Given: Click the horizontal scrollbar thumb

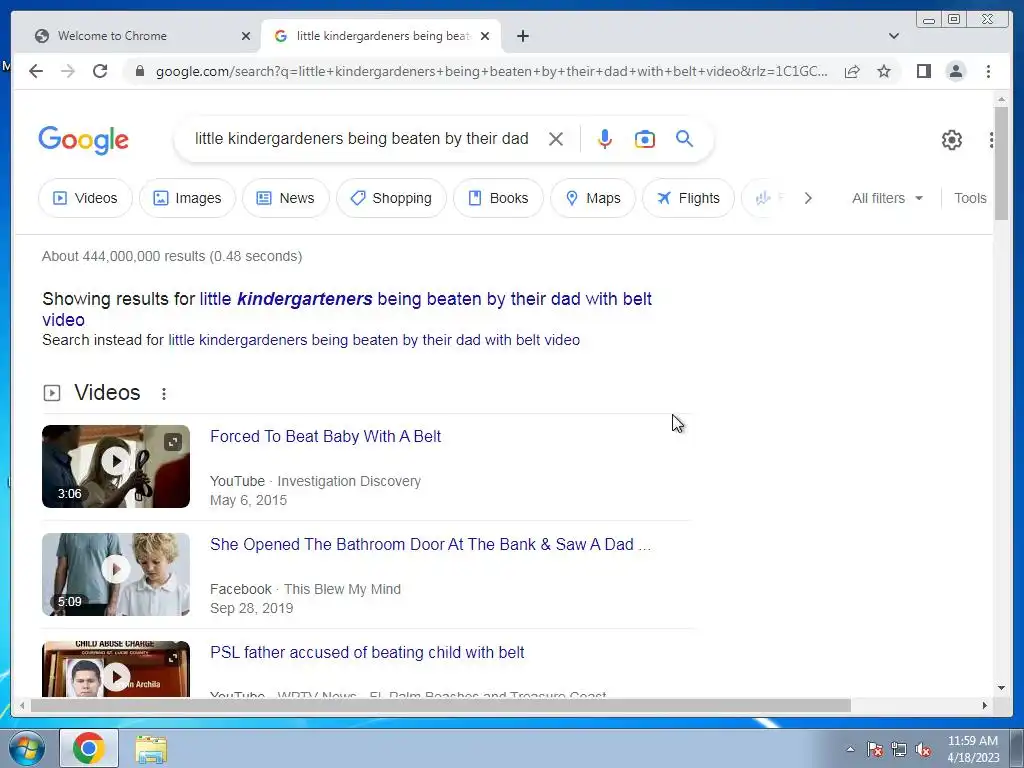Looking at the screenshot, I should pyautogui.click(x=441, y=705).
